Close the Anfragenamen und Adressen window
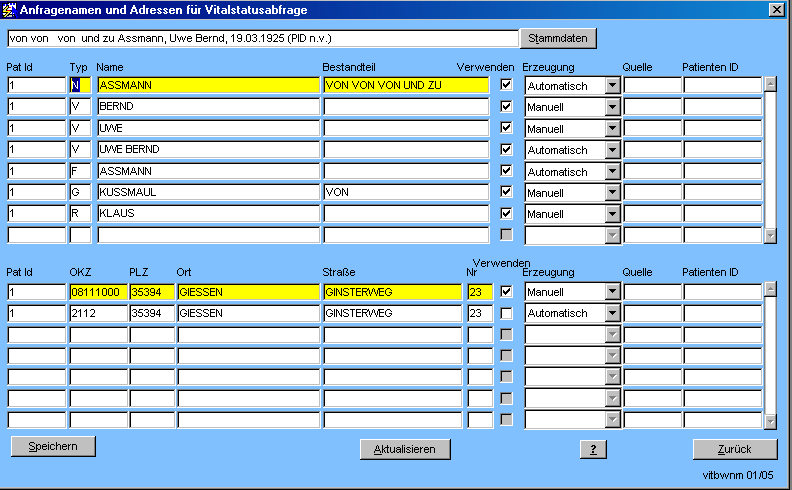The width and height of the screenshot is (792, 490). click(776, 10)
